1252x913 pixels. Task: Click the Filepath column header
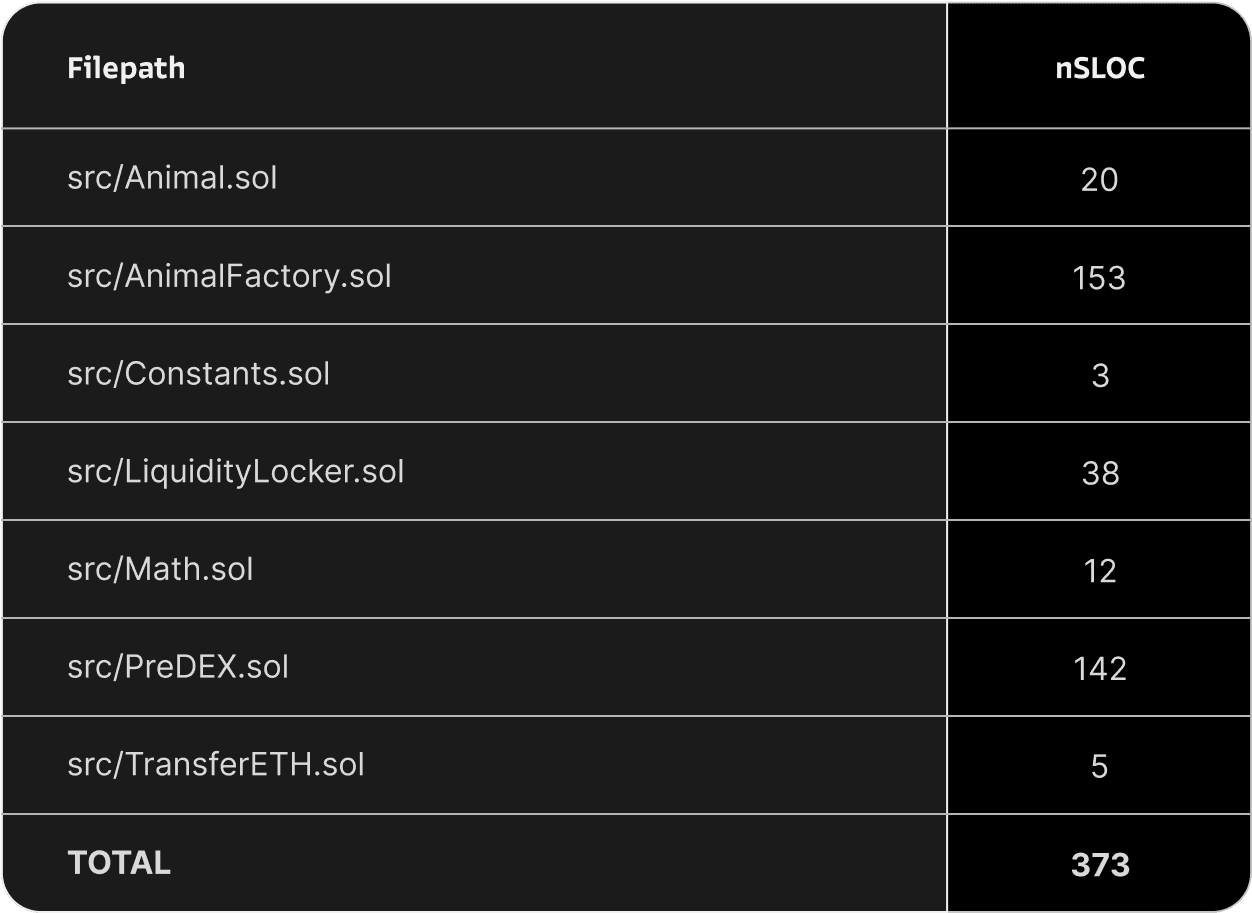tap(126, 68)
